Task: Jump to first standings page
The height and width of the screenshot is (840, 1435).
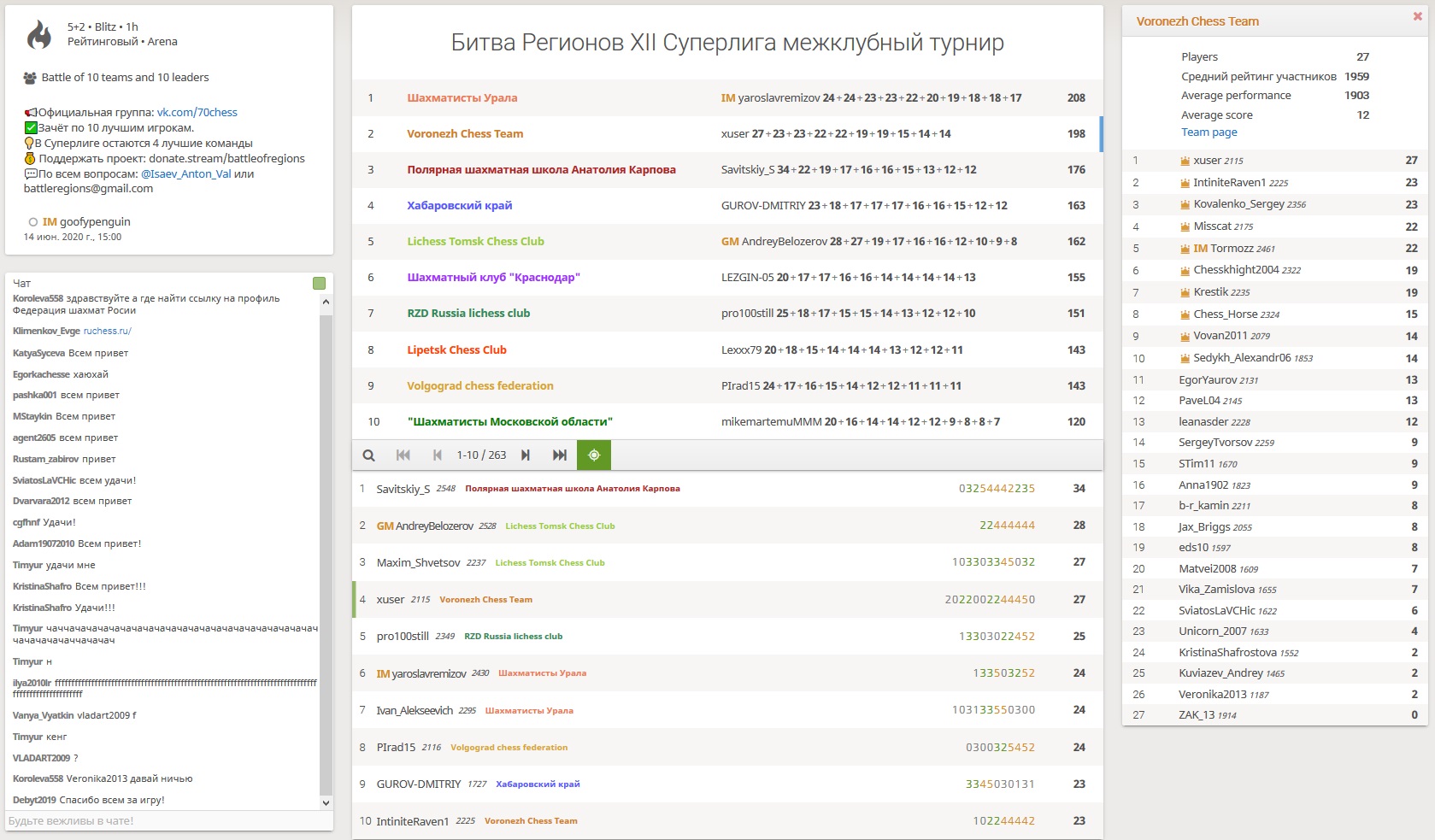Action: click(403, 455)
